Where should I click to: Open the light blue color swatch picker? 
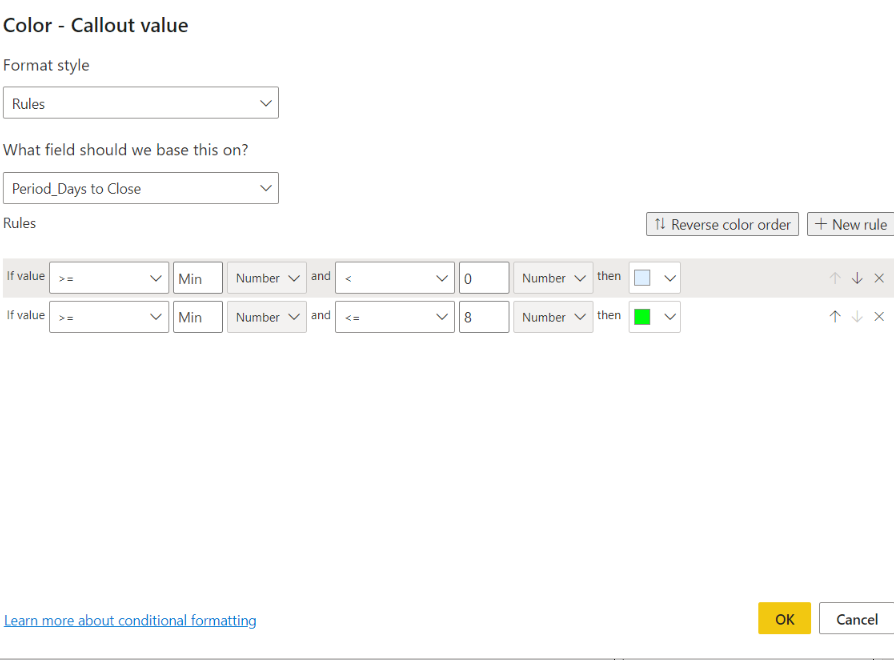pyautogui.click(x=655, y=278)
